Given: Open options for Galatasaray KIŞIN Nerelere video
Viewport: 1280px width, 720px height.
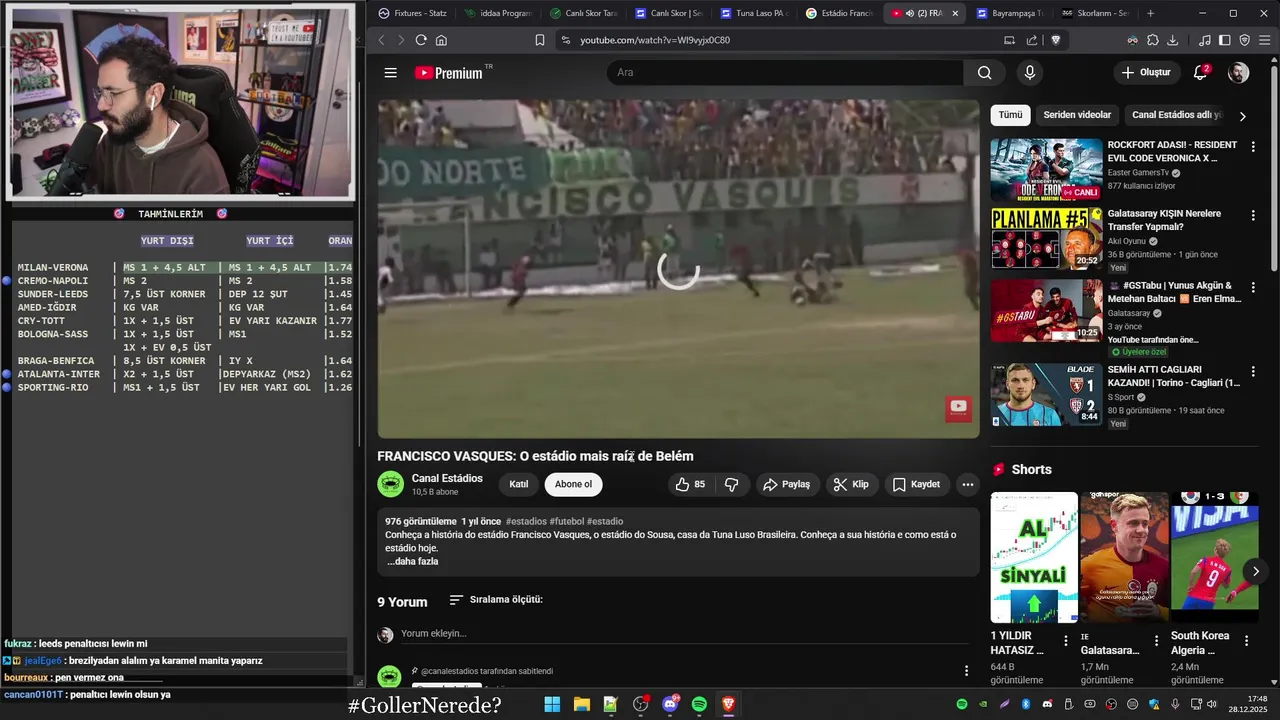Looking at the screenshot, I should tap(1253, 216).
